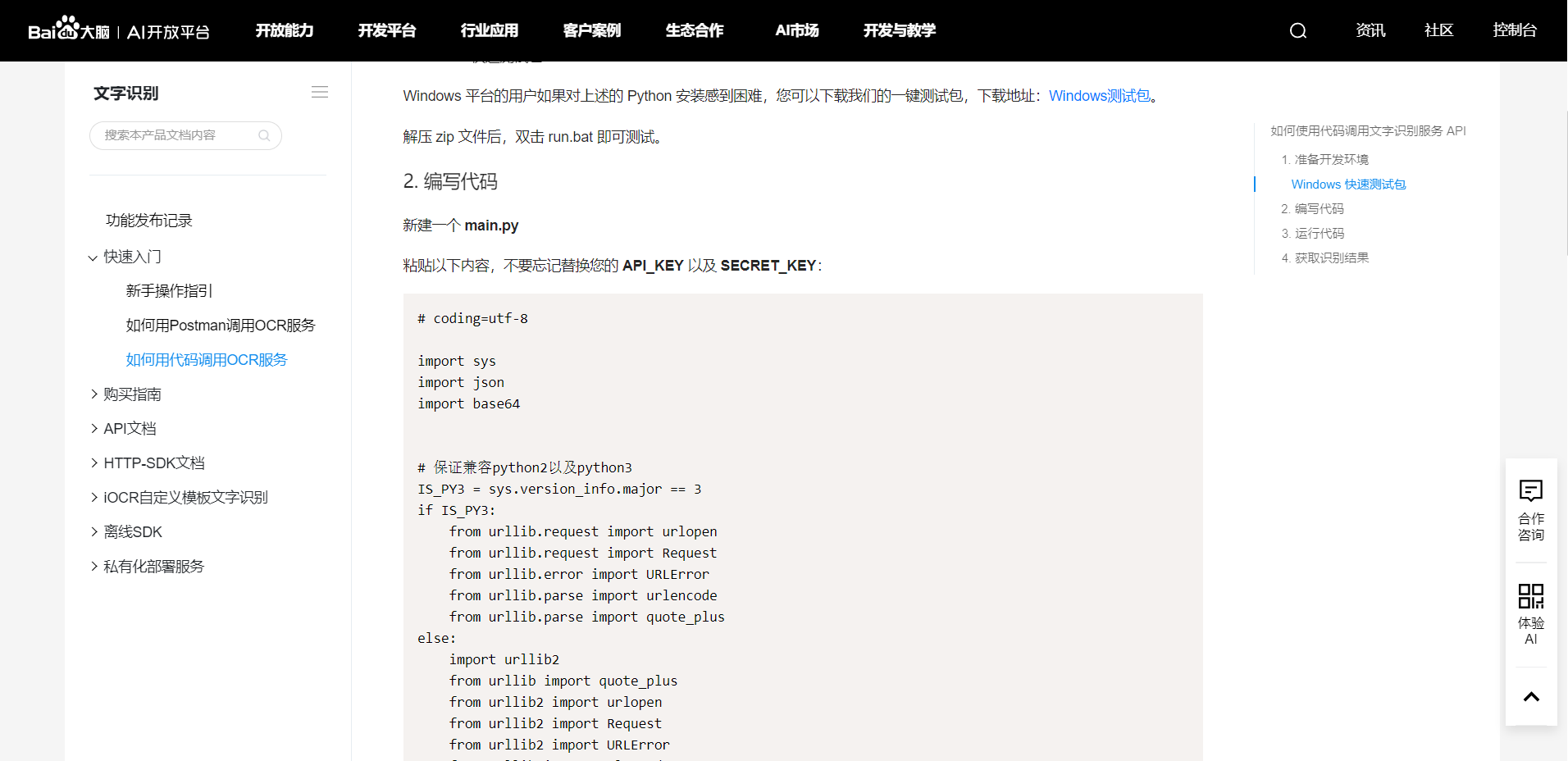Screen dimensions: 1568x761
Task: Click the 'import base64' code line
Action: (x=469, y=403)
